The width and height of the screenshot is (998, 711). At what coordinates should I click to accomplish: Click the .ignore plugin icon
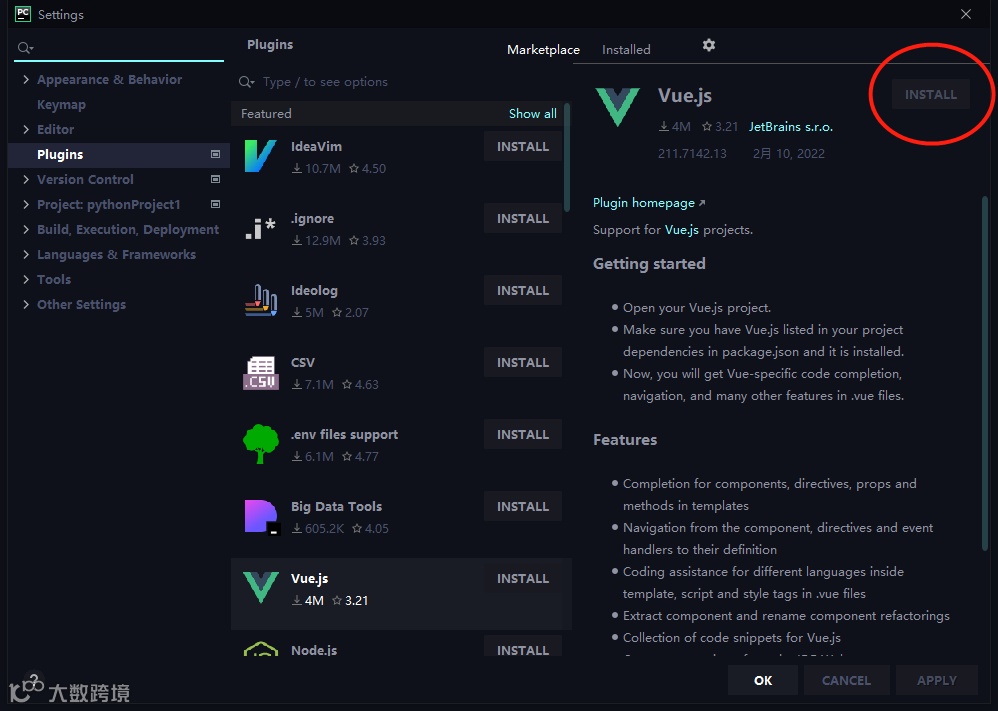[261, 229]
